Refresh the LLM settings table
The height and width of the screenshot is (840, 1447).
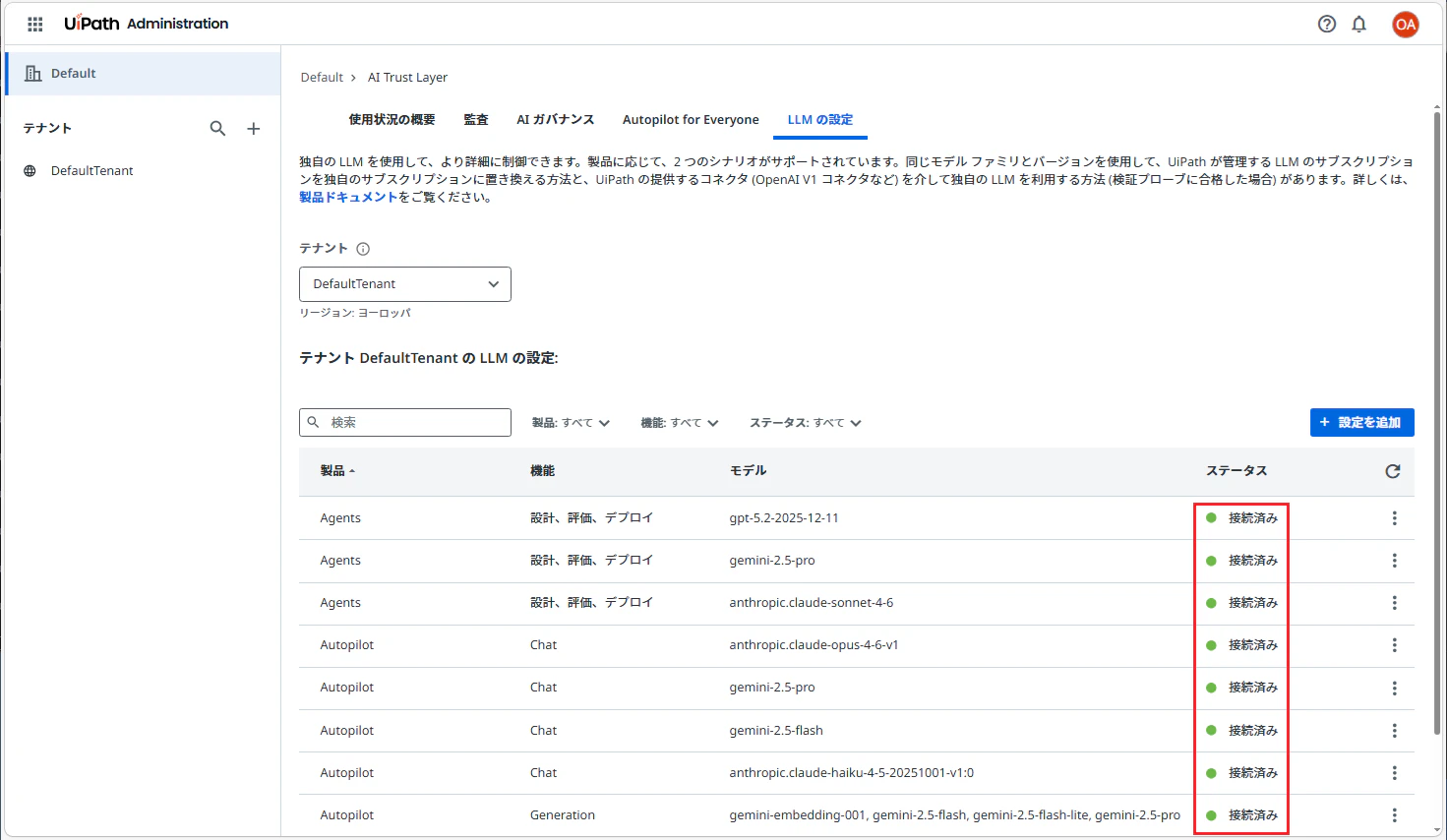pyautogui.click(x=1393, y=471)
